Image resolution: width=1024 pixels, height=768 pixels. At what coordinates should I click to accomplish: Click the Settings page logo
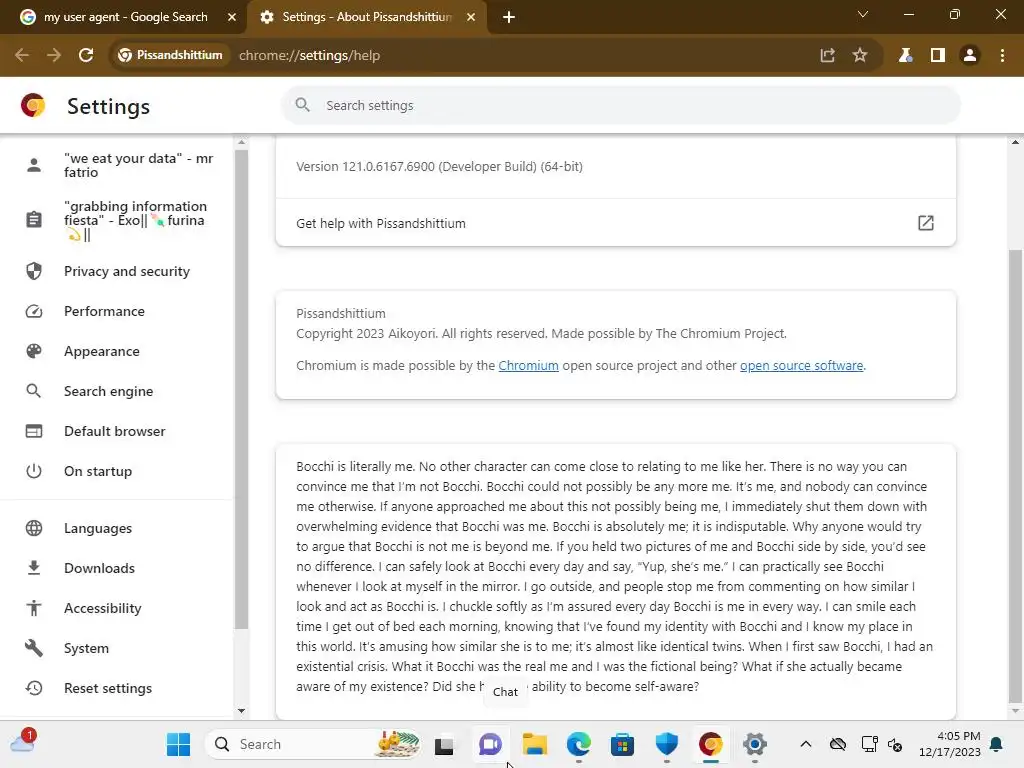(33, 105)
